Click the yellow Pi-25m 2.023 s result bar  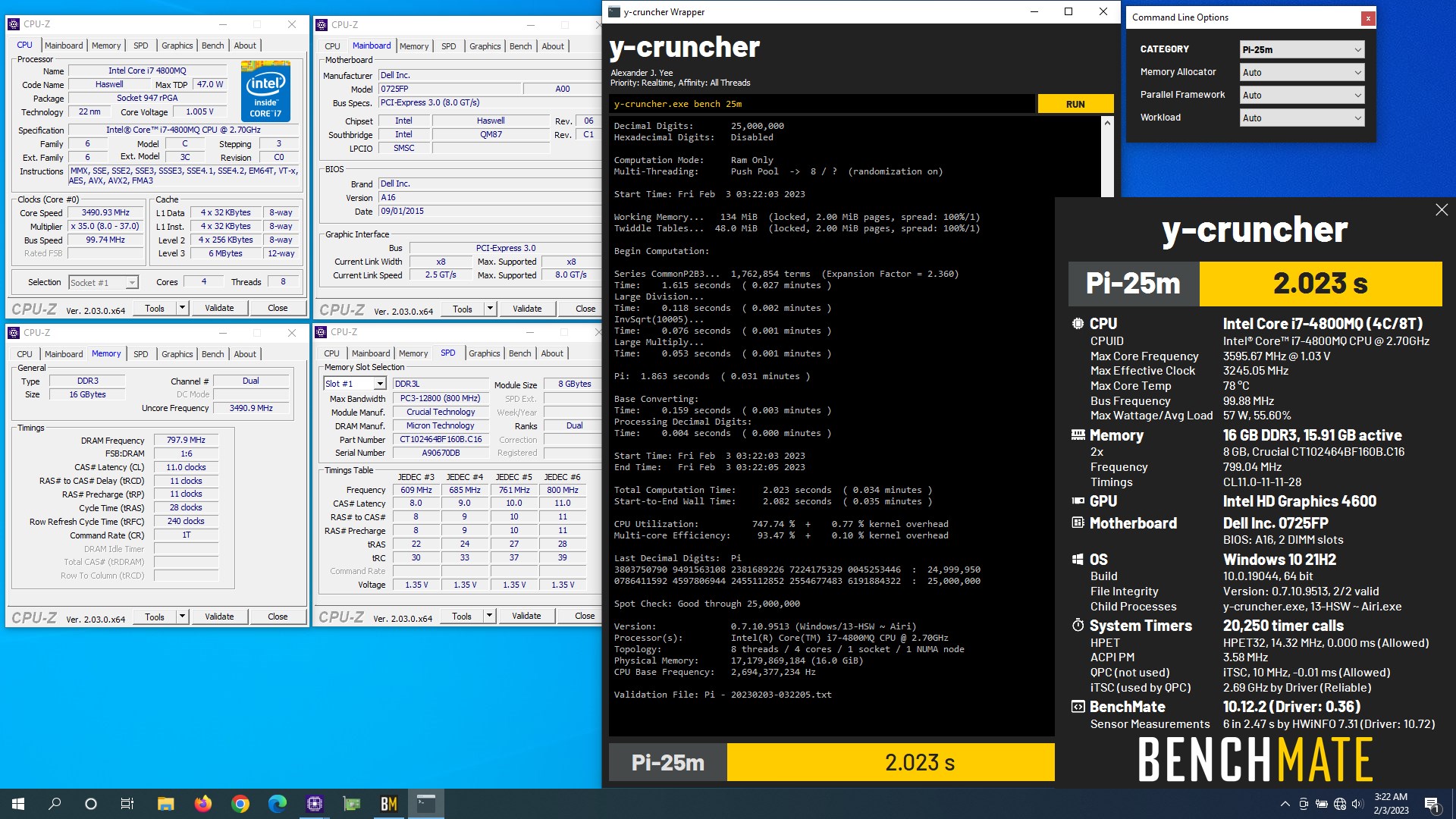pos(891,762)
